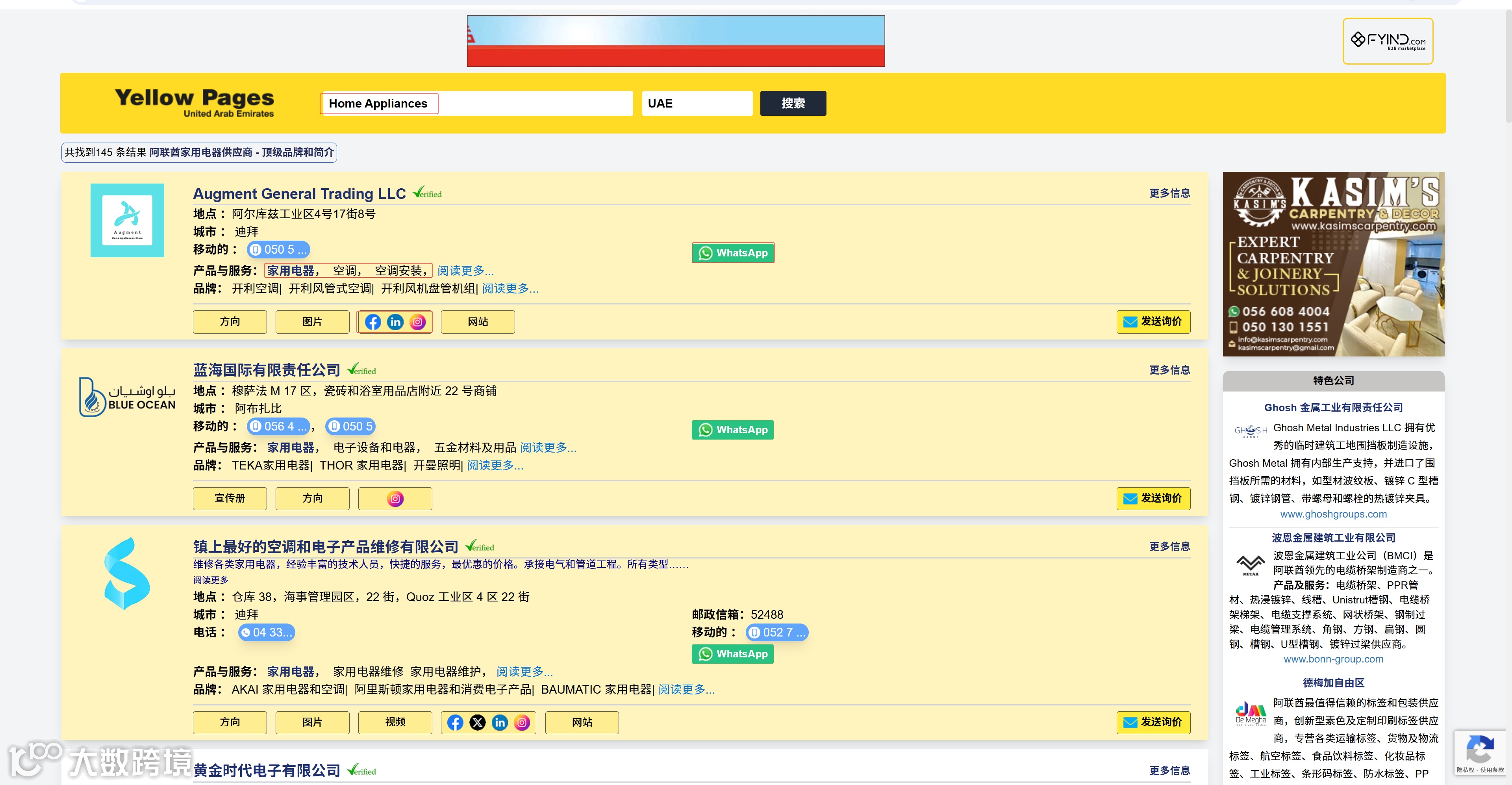Click WhatsApp button for Augment General Trading

(732, 253)
